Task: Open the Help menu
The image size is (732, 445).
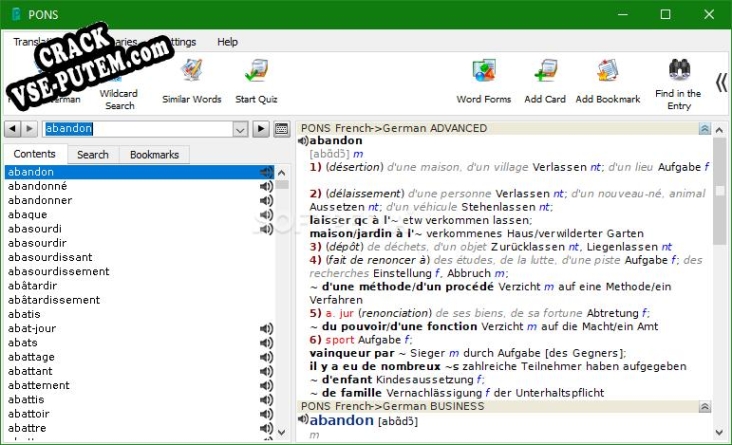Action: click(227, 42)
